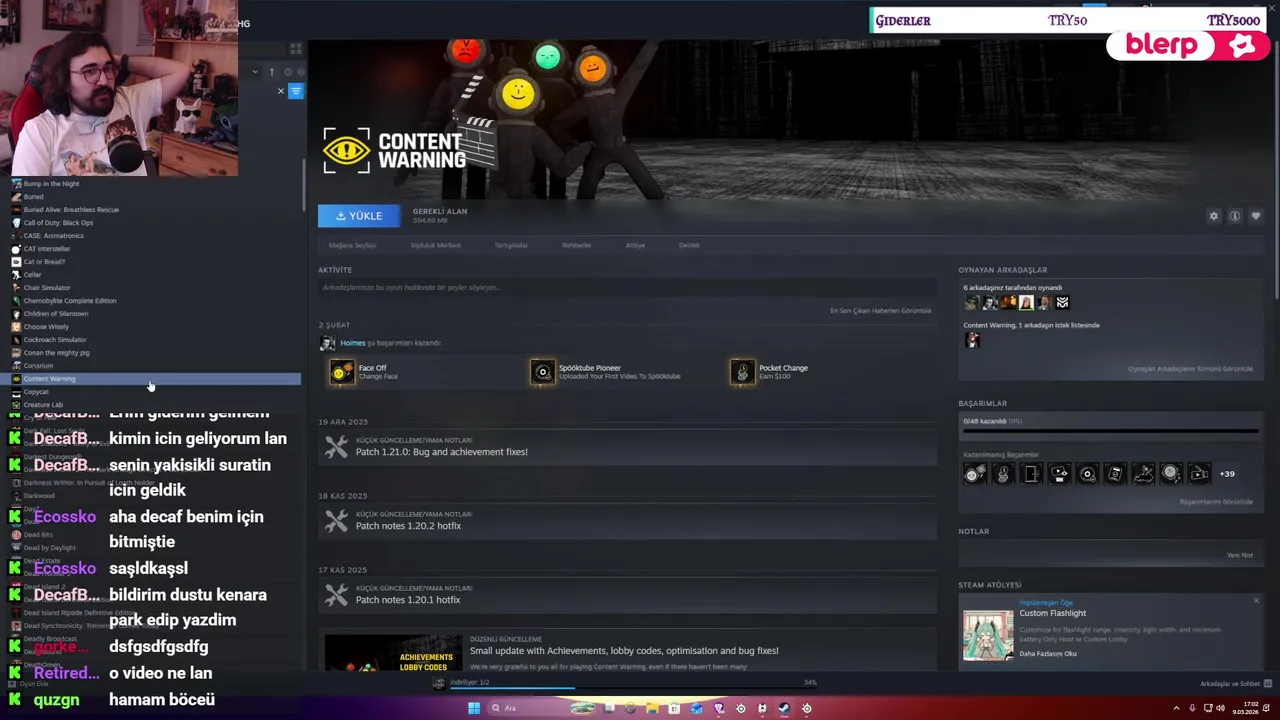The height and width of the screenshot is (720, 1280).
Task: Click the blerp logo overlay
Action: tap(1189, 46)
